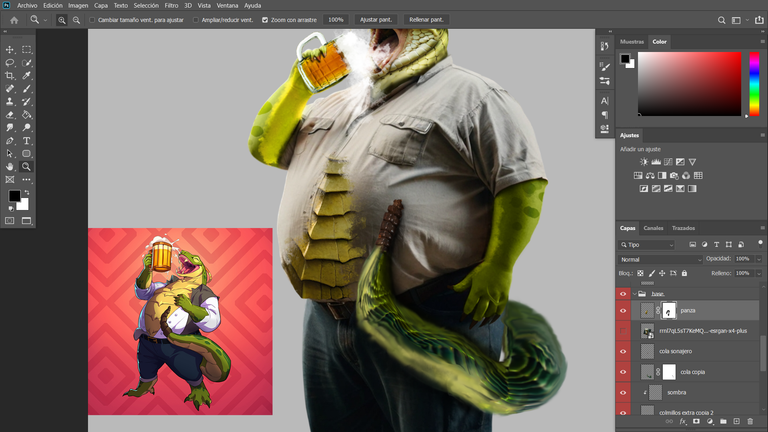Select the Horizontal Type tool
The height and width of the screenshot is (432, 768).
coord(26,141)
